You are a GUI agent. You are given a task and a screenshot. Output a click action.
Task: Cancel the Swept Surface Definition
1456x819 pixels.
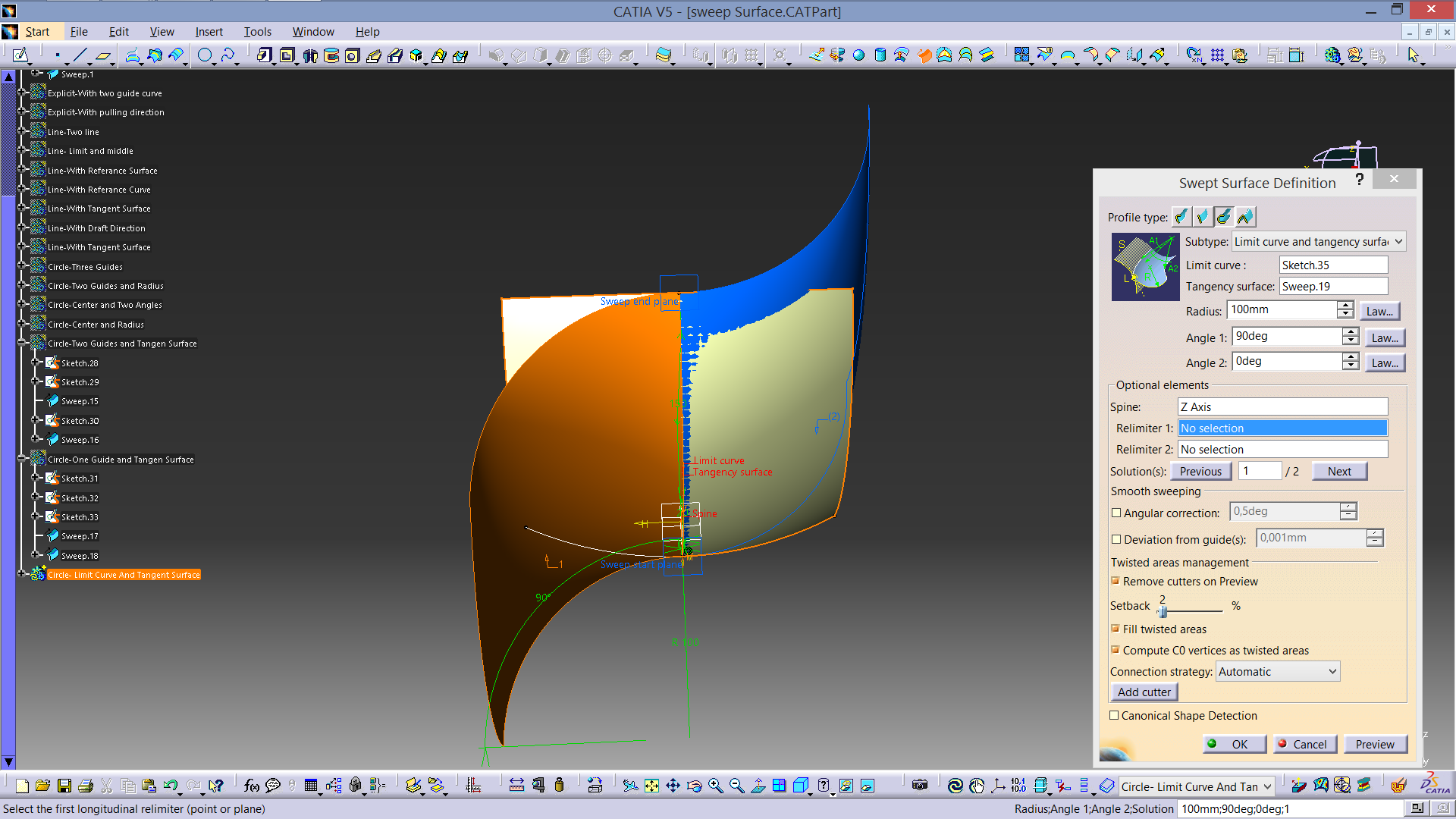coord(1304,744)
